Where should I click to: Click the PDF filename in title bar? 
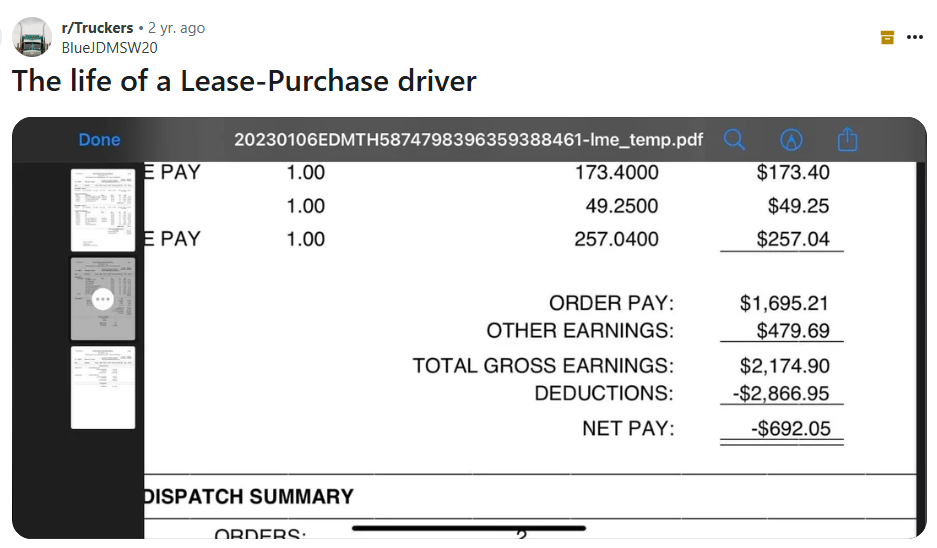(x=468, y=140)
